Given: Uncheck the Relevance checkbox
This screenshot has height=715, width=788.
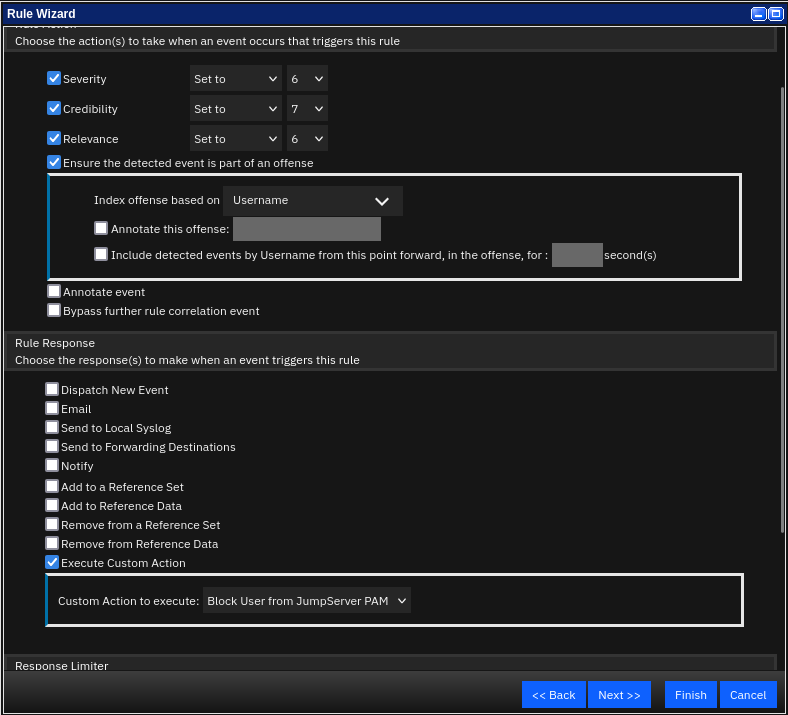Looking at the screenshot, I should (x=54, y=138).
